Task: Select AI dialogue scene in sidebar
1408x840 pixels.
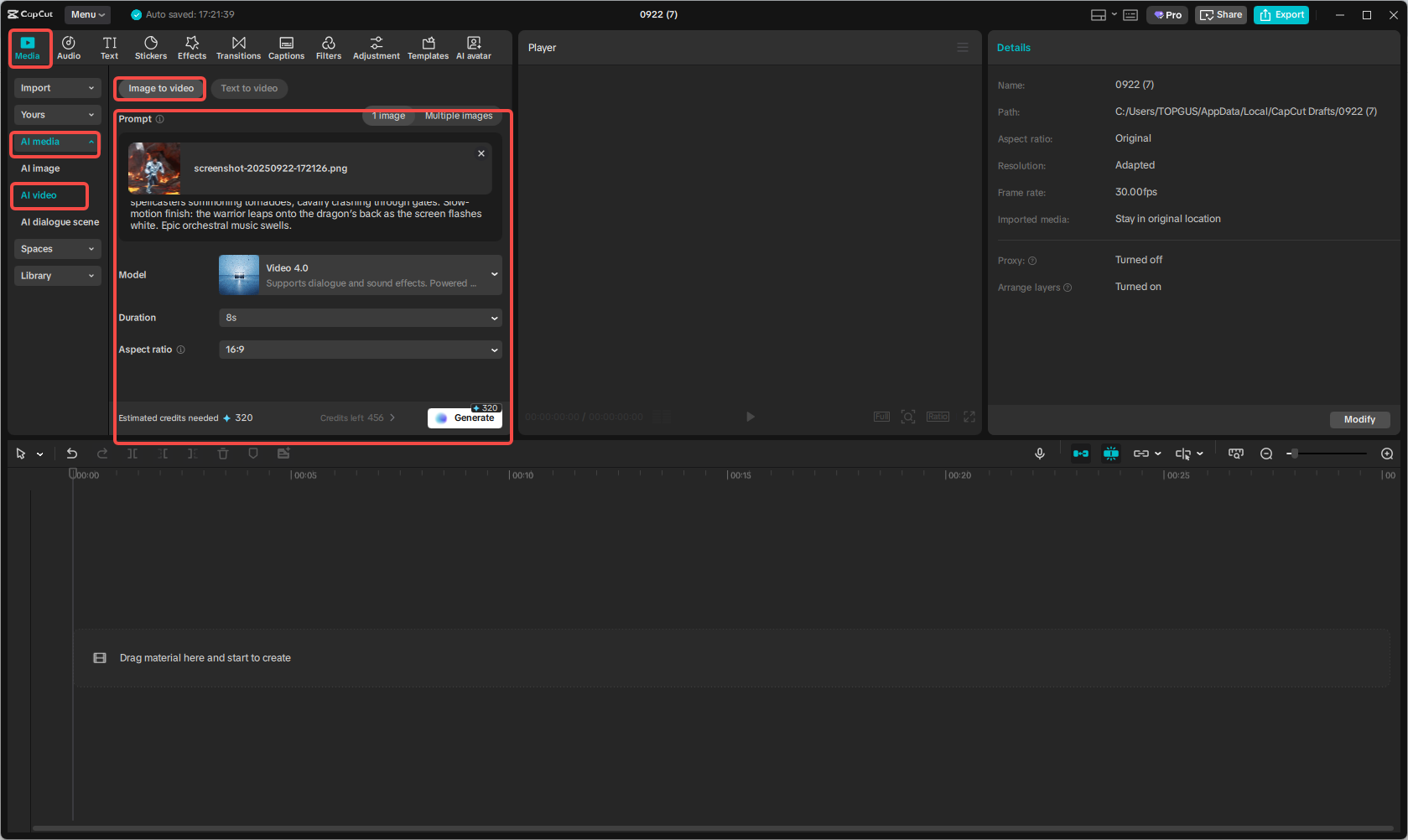Action: tap(60, 222)
